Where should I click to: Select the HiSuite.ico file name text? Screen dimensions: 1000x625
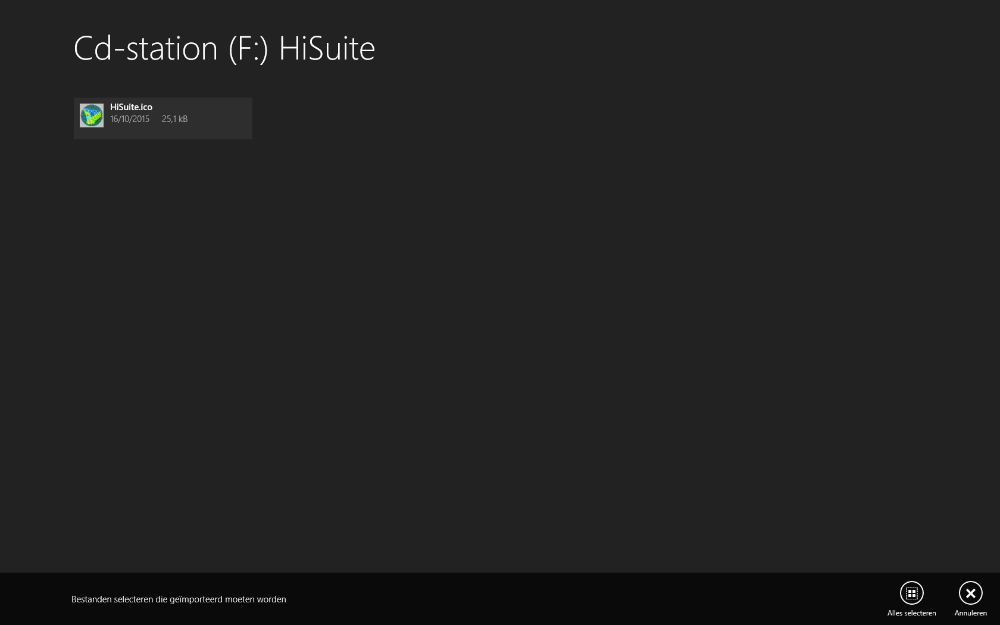(x=131, y=107)
